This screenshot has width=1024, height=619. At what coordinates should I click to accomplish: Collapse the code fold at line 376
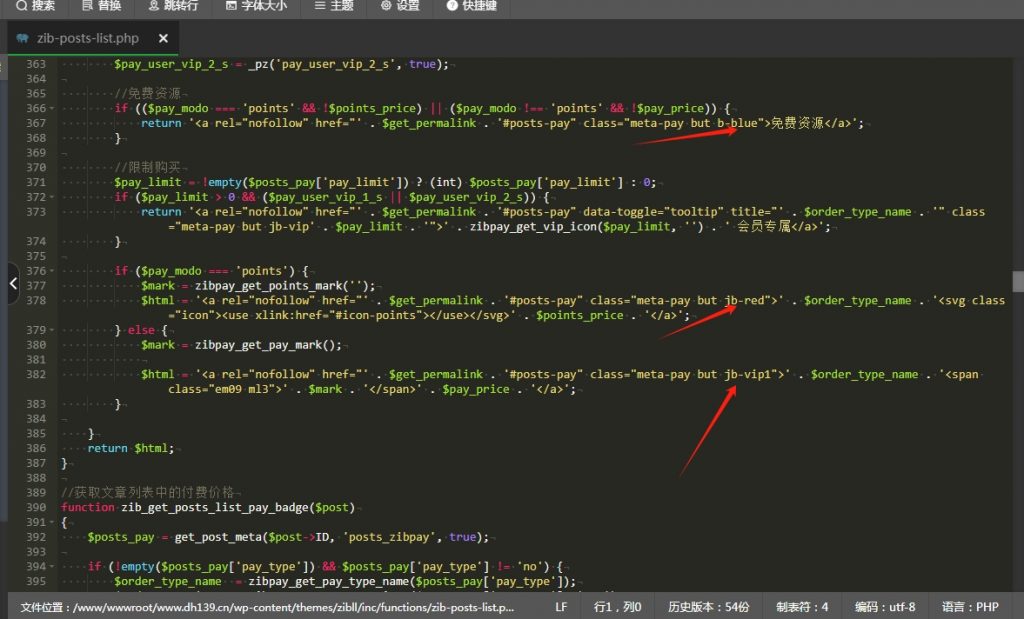52,271
